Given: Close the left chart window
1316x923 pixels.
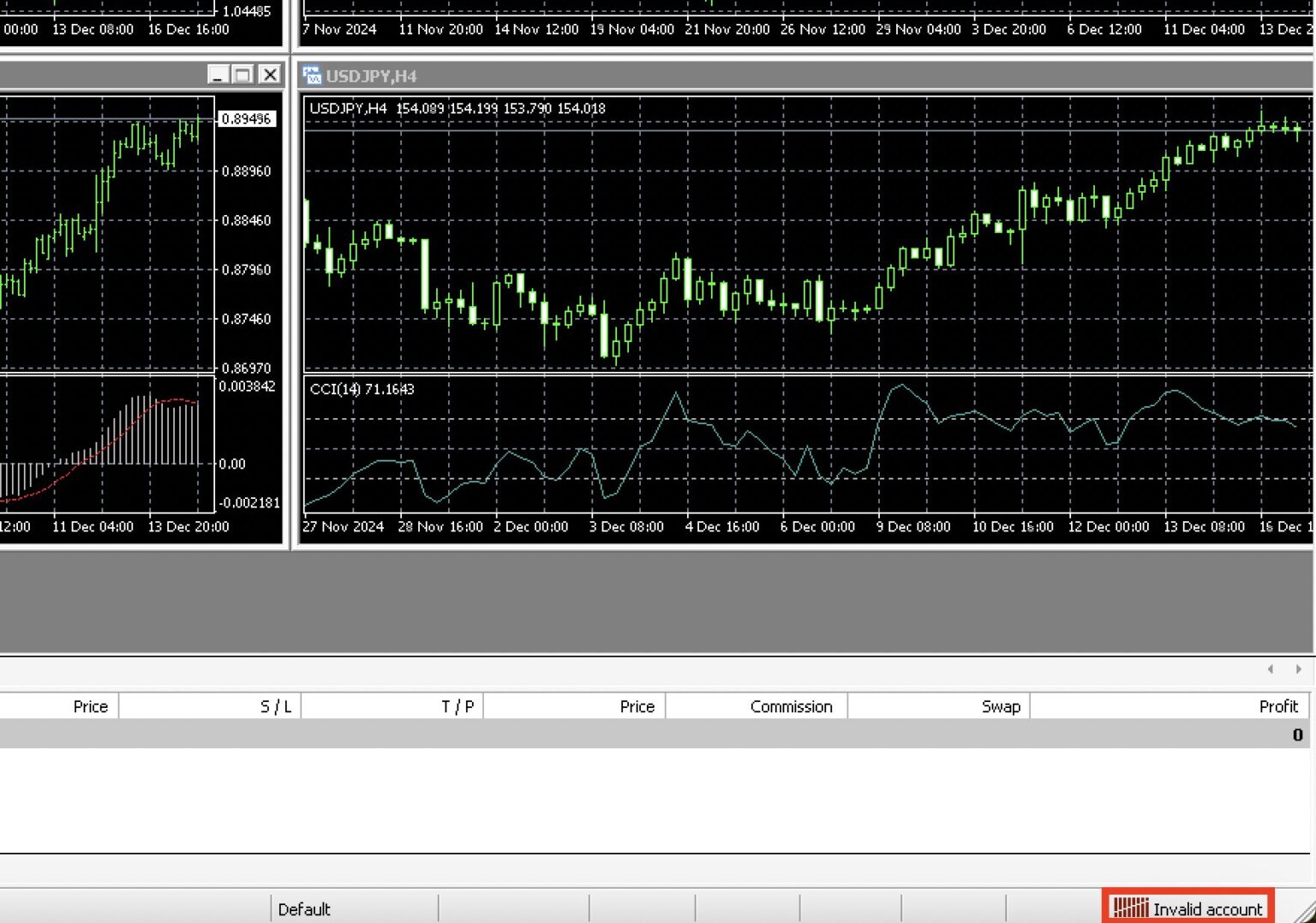Looking at the screenshot, I should (x=270, y=75).
